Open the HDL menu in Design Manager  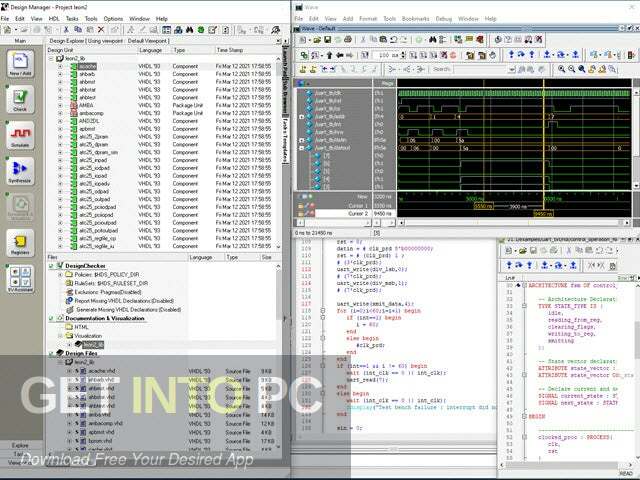54,19
